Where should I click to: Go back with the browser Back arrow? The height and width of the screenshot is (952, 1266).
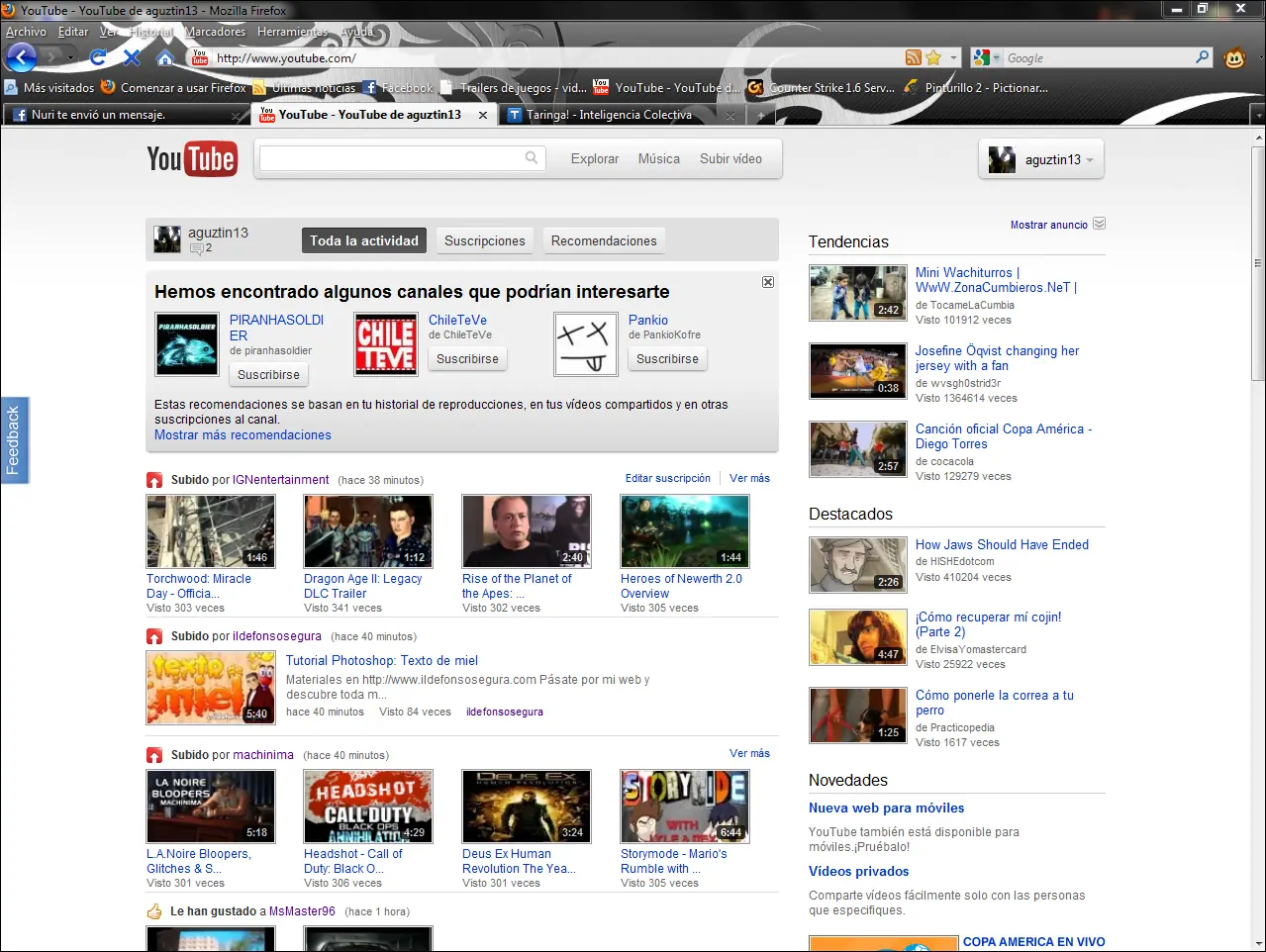point(22,57)
